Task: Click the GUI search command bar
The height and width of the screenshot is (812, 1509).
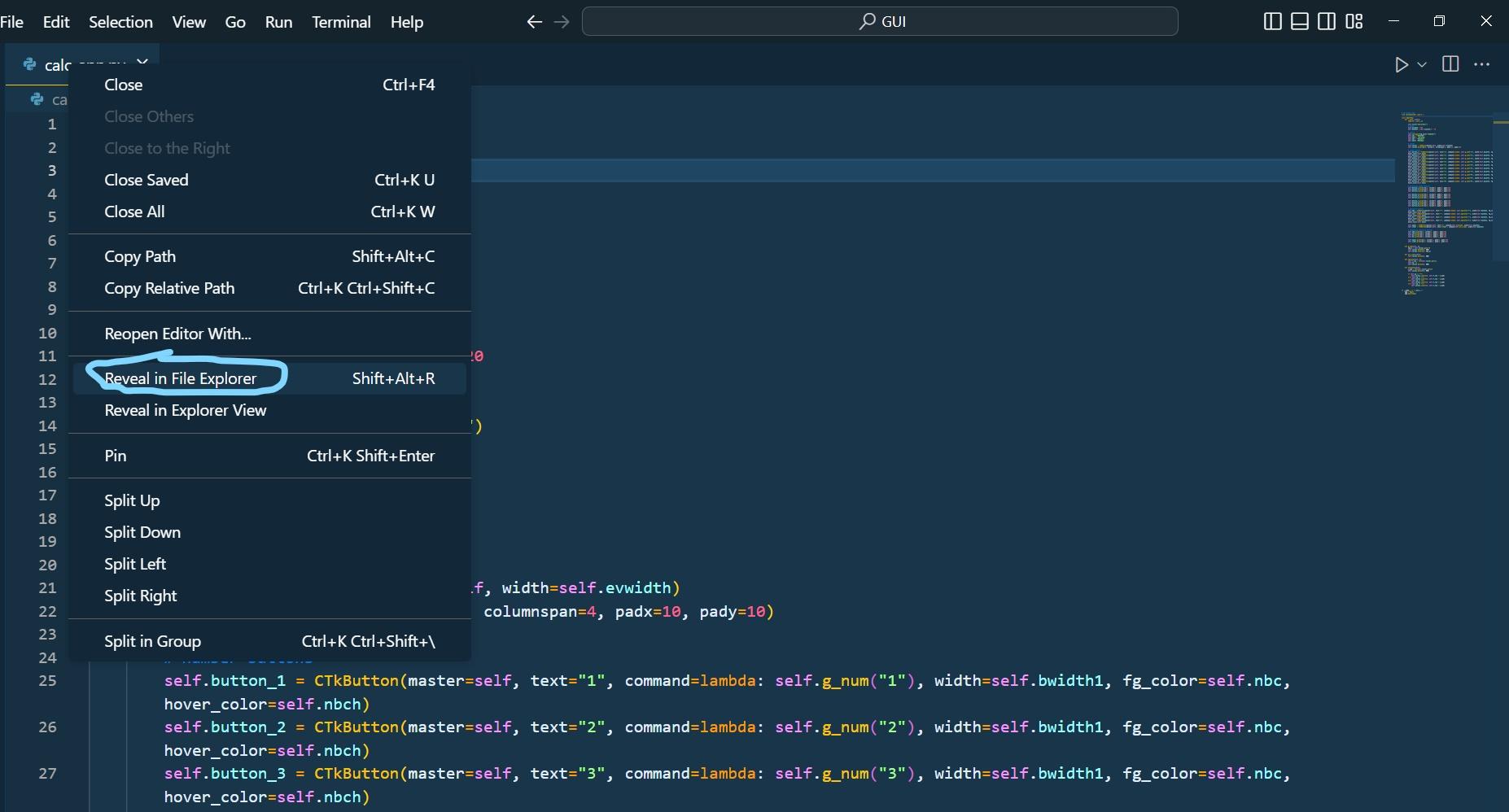Action: point(880,21)
